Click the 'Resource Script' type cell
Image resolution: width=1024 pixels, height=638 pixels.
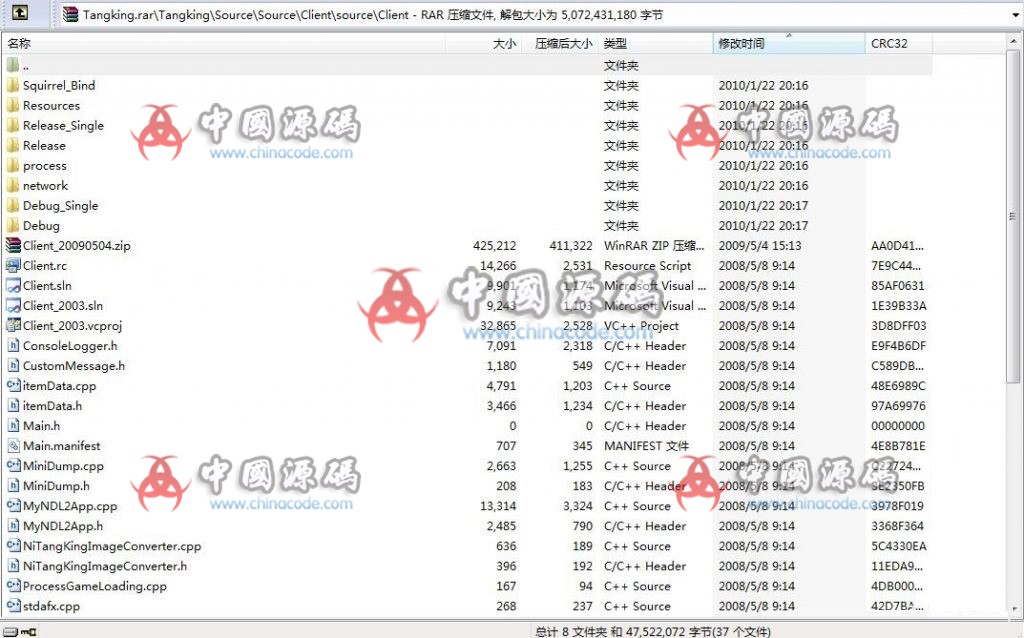647,266
